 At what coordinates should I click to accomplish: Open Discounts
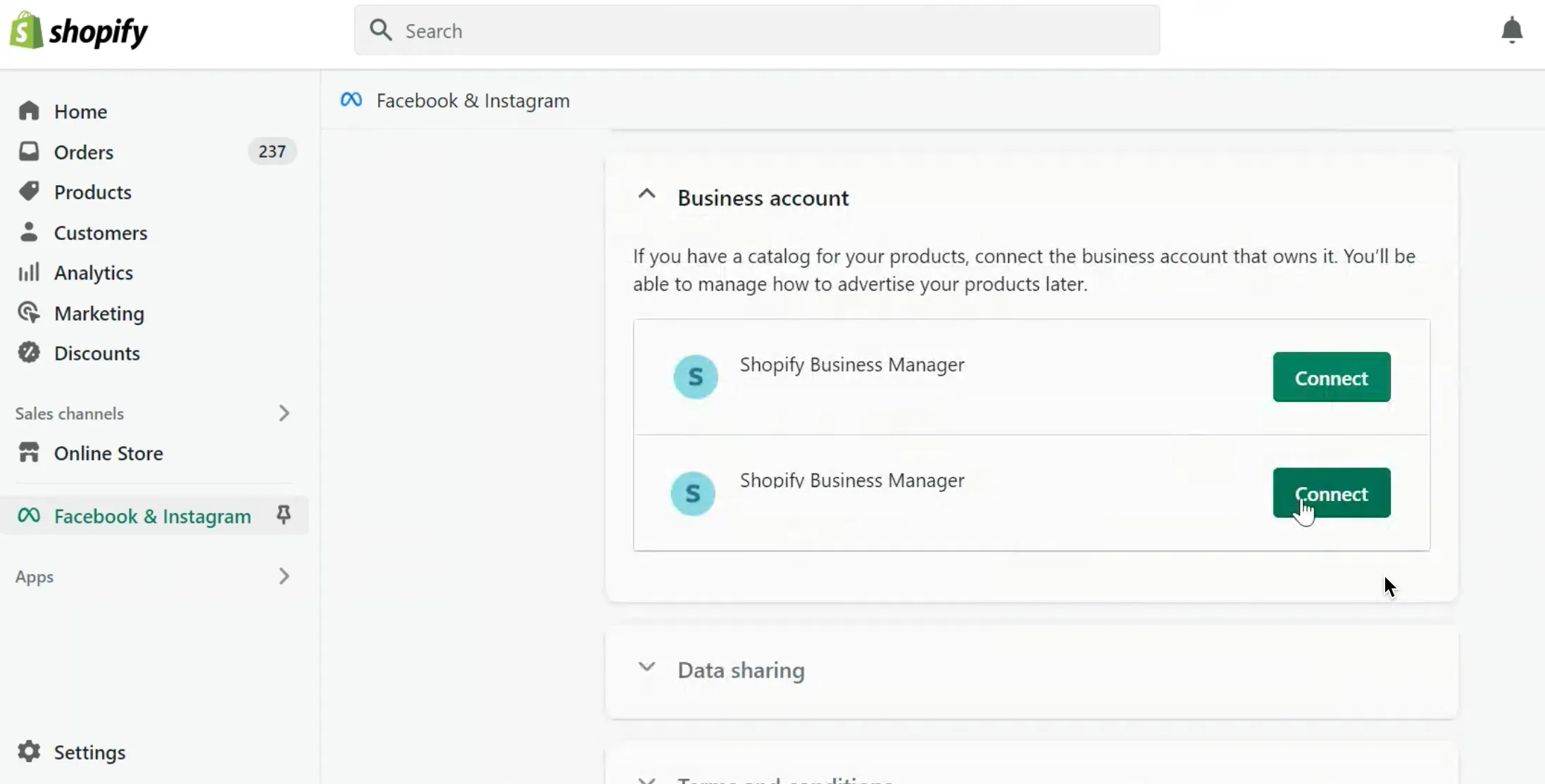click(97, 353)
